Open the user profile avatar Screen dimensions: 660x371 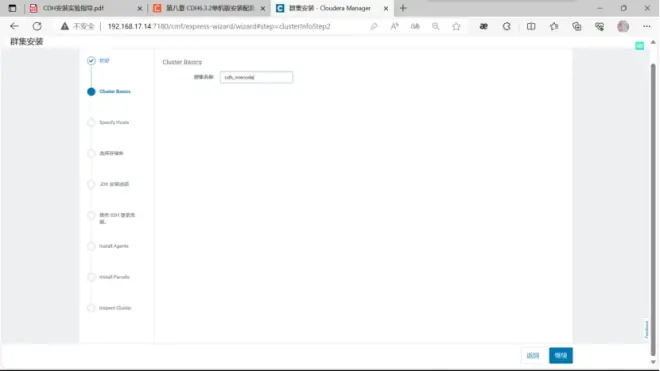[x=623, y=26]
